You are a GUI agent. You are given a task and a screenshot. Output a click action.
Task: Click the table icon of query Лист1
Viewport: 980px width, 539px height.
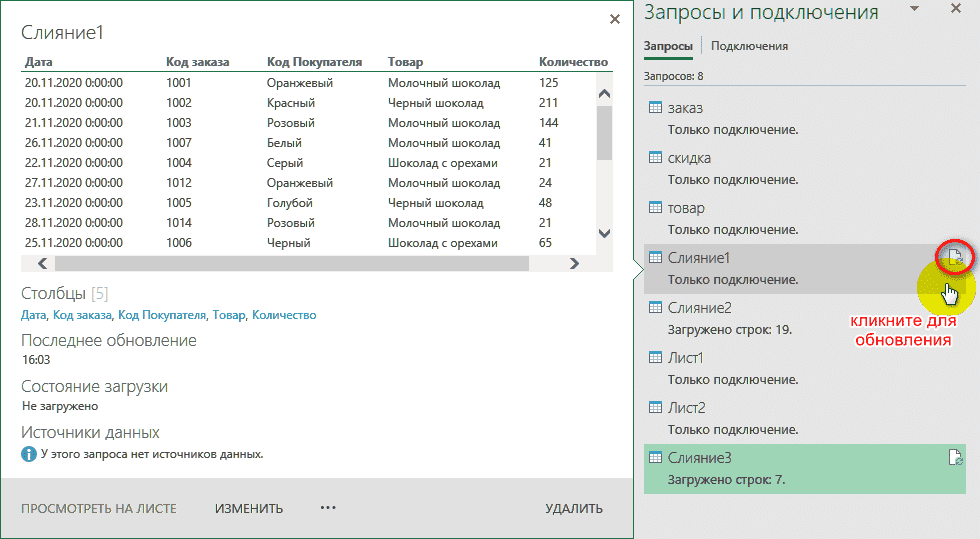click(656, 358)
